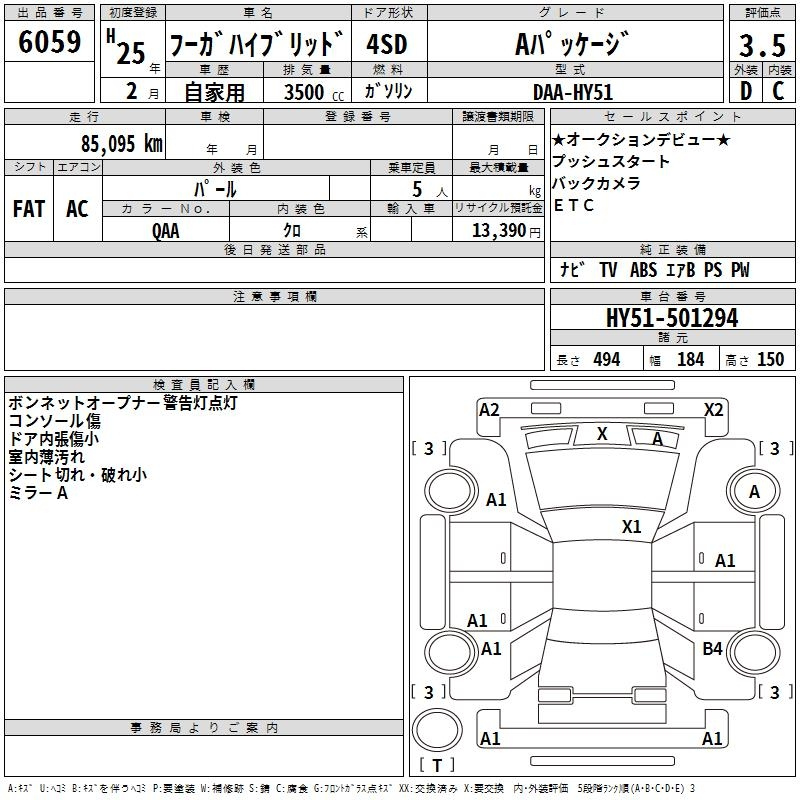800x800 pixels.
Task: Click the grade text Aパッケージ
Action: click(x=571, y=44)
